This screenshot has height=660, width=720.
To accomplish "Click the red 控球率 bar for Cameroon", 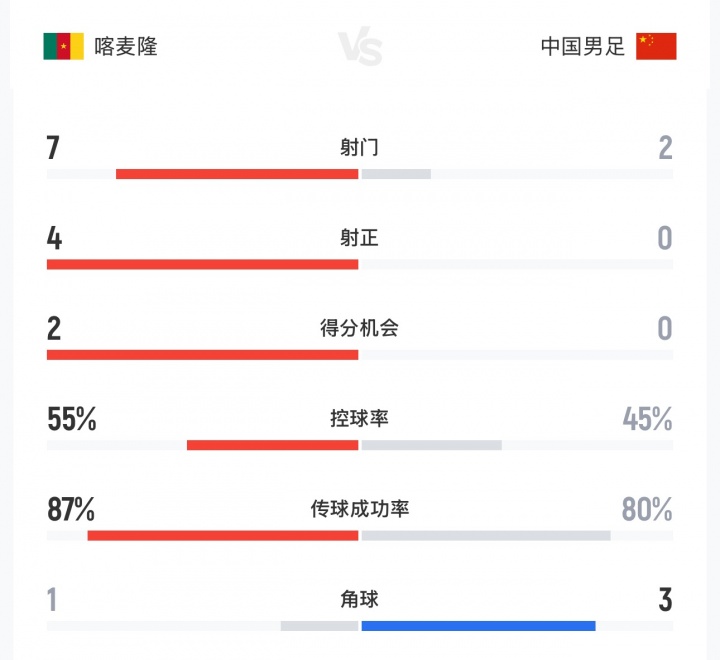I will click(272, 445).
